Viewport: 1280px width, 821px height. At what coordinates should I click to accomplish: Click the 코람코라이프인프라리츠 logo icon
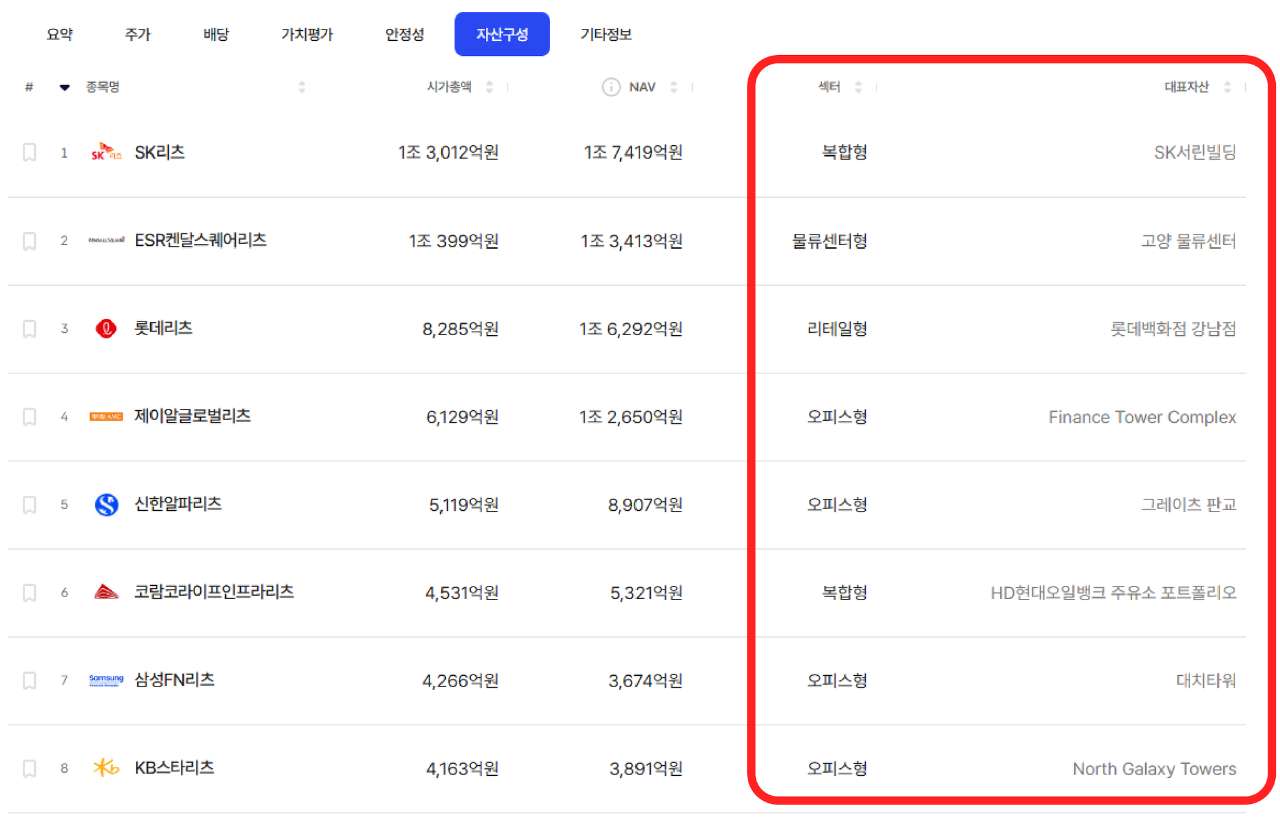(x=106, y=593)
